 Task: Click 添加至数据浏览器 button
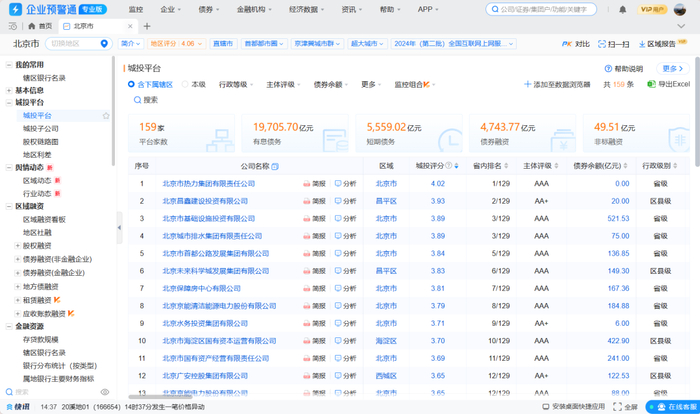click(559, 85)
